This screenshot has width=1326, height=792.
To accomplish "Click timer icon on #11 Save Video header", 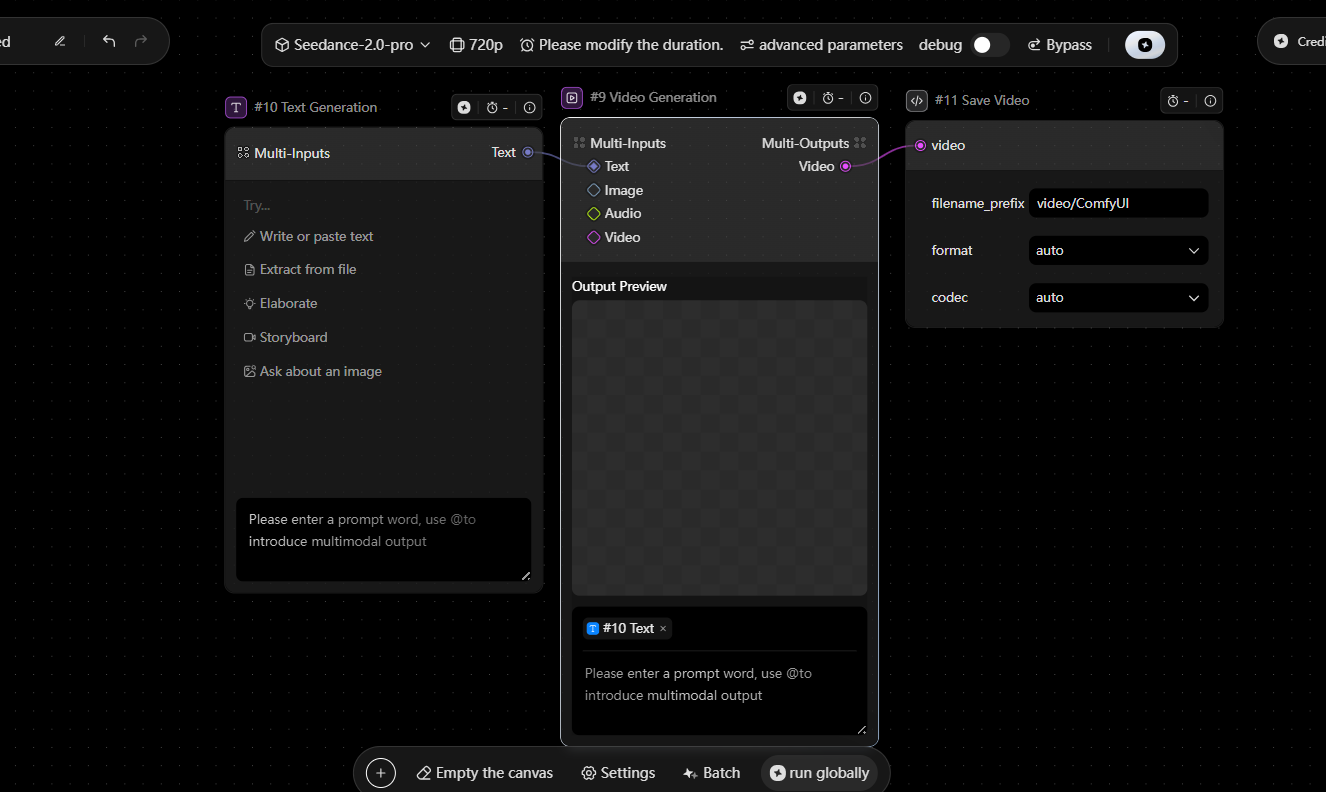I will pyautogui.click(x=1177, y=100).
